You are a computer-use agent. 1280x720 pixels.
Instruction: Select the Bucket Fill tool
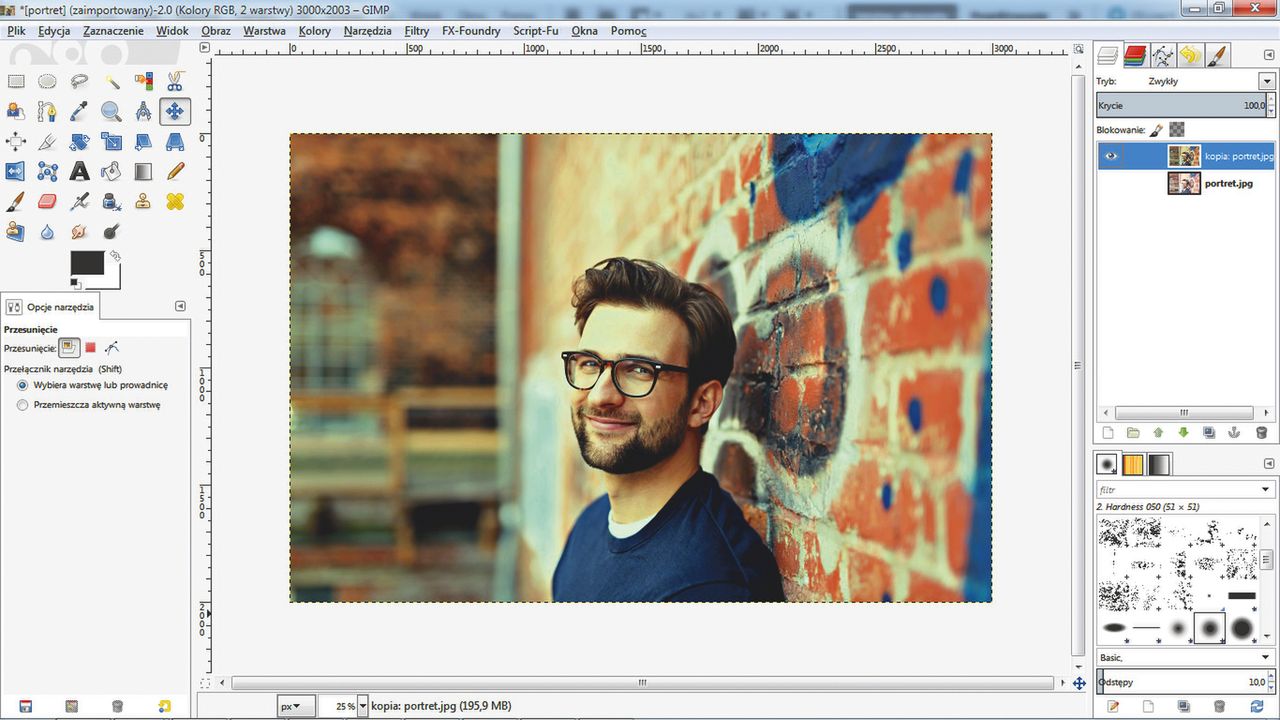[x=111, y=172]
